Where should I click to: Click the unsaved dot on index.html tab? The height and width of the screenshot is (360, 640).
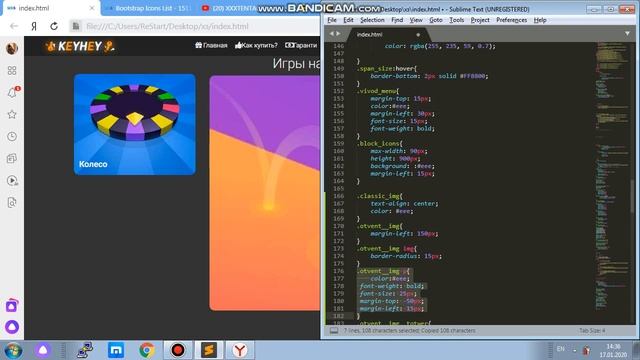tap(418, 35)
